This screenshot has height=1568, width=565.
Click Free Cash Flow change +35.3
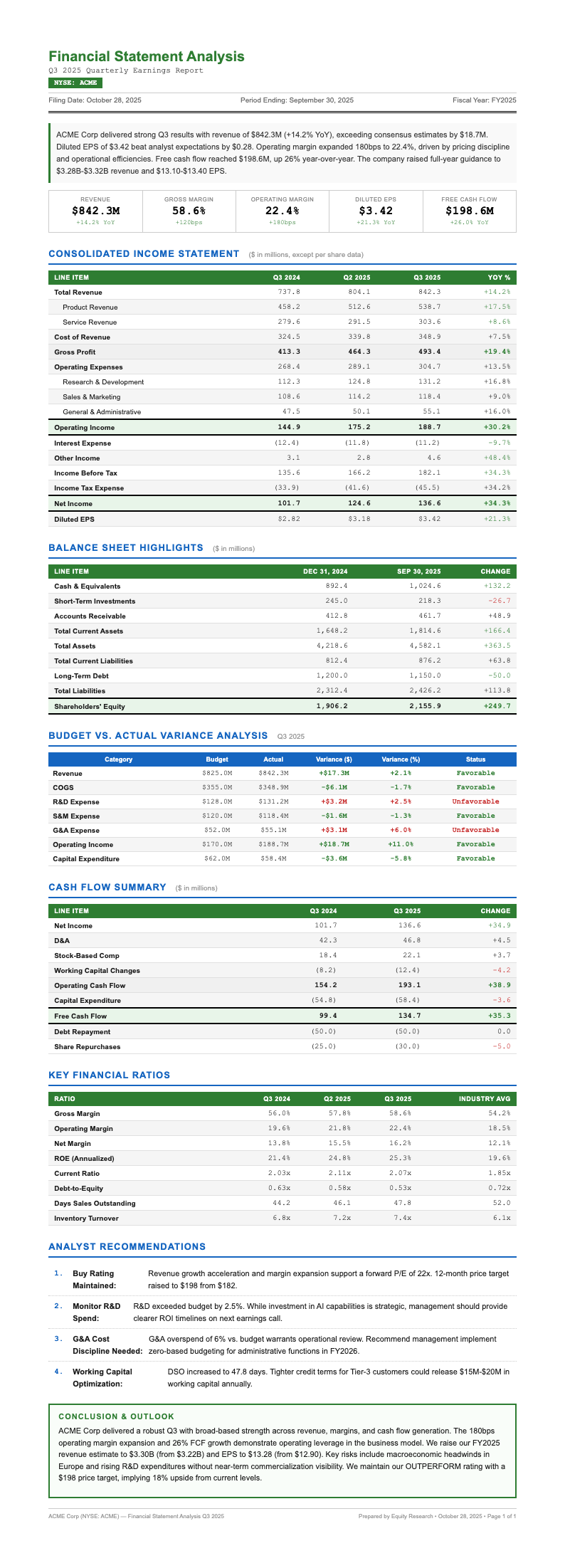[x=499, y=1016]
